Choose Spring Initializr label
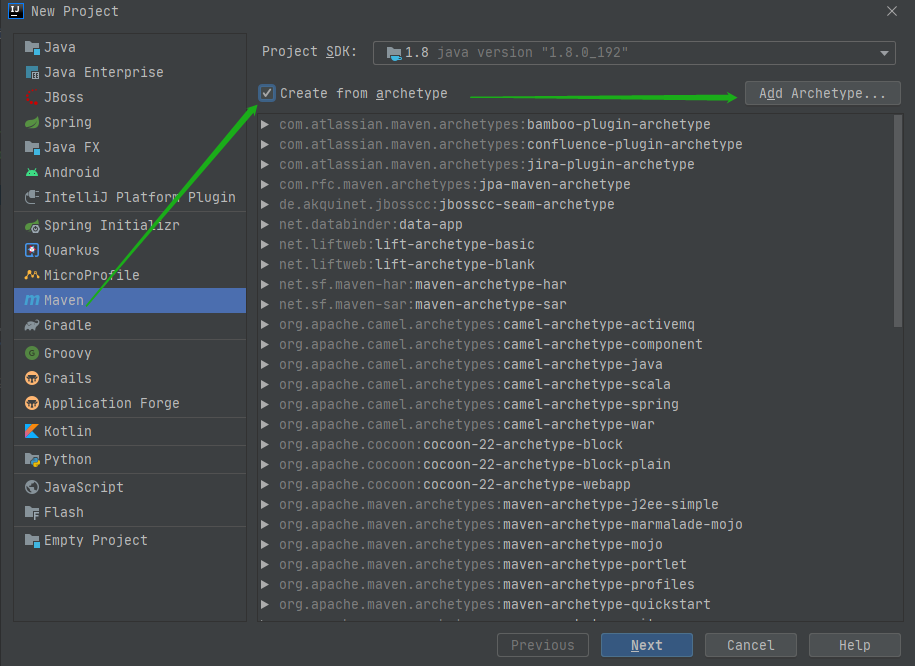The height and width of the screenshot is (666, 915). [112, 225]
